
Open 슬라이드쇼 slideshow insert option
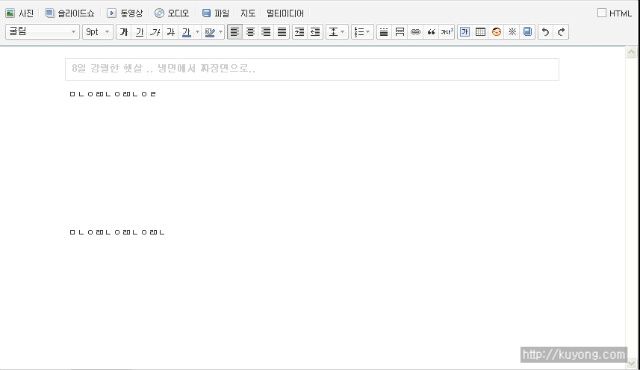[69, 13]
